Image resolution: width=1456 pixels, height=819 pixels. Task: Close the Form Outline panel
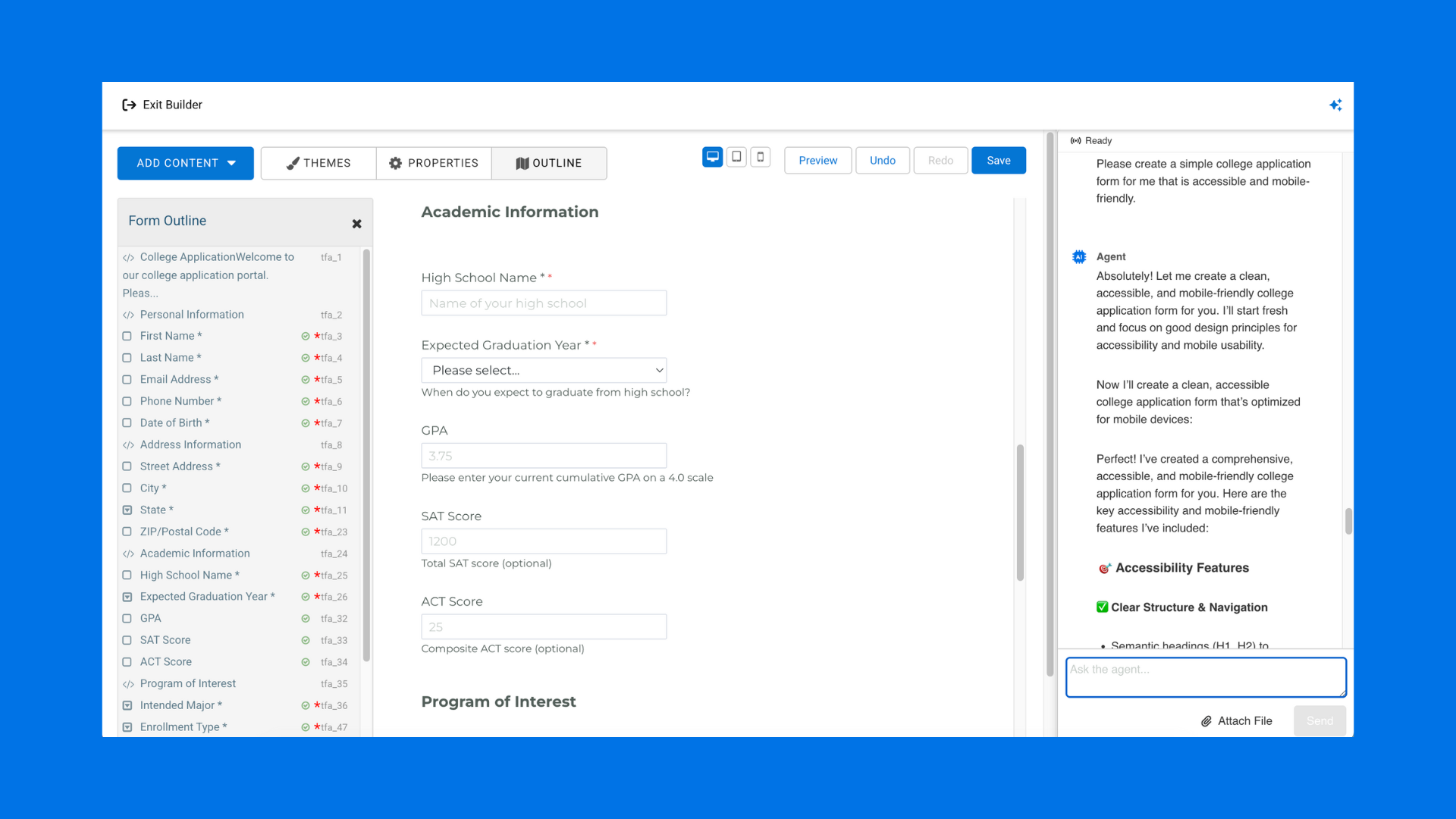pyautogui.click(x=356, y=224)
